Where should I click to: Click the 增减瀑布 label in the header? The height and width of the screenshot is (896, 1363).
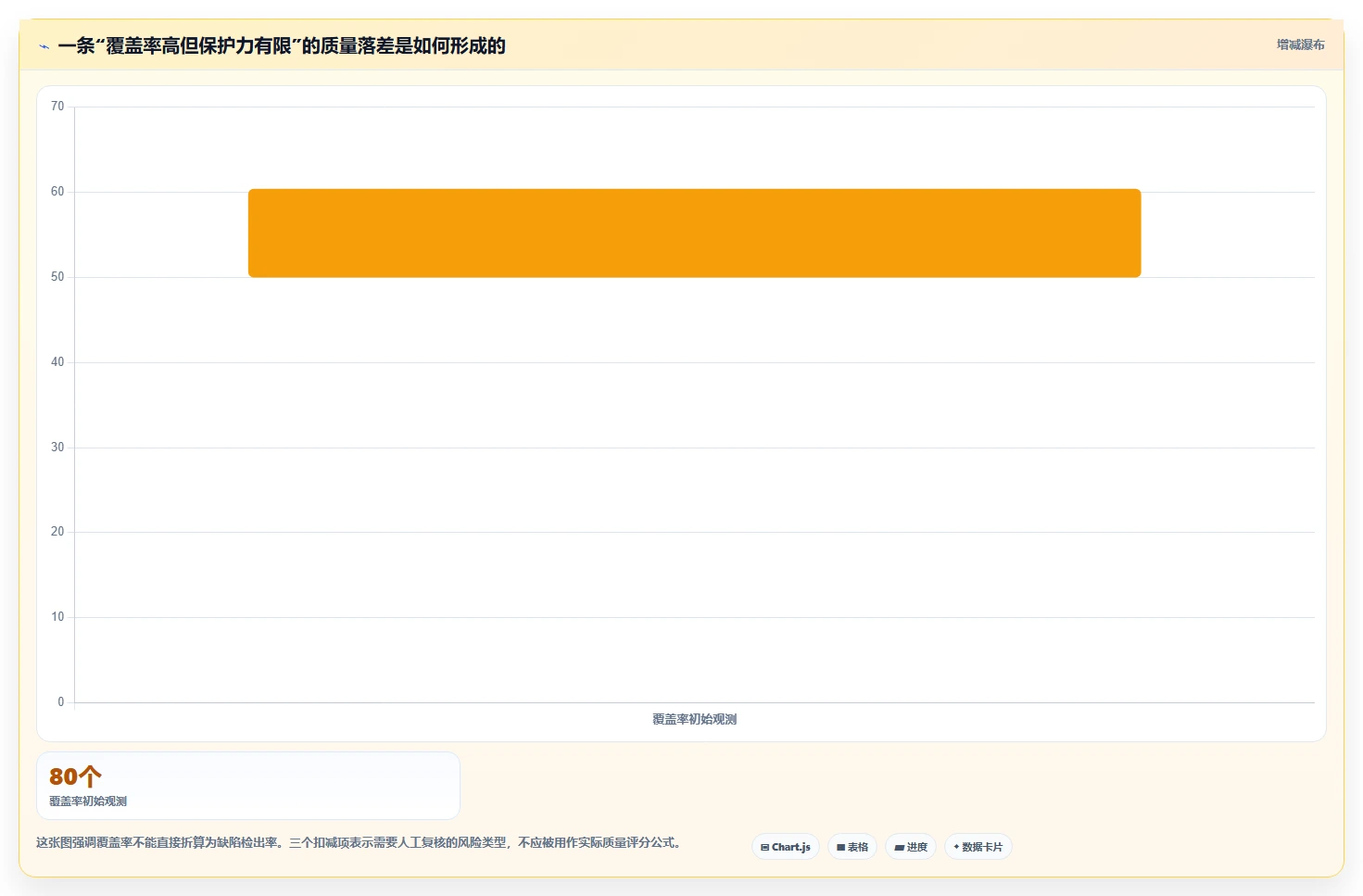(x=1300, y=44)
